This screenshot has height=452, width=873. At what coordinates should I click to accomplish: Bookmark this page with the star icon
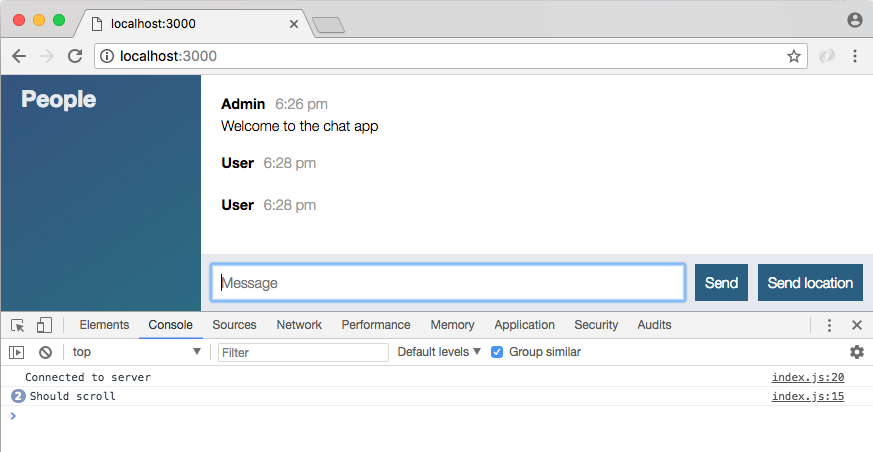coord(794,57)
